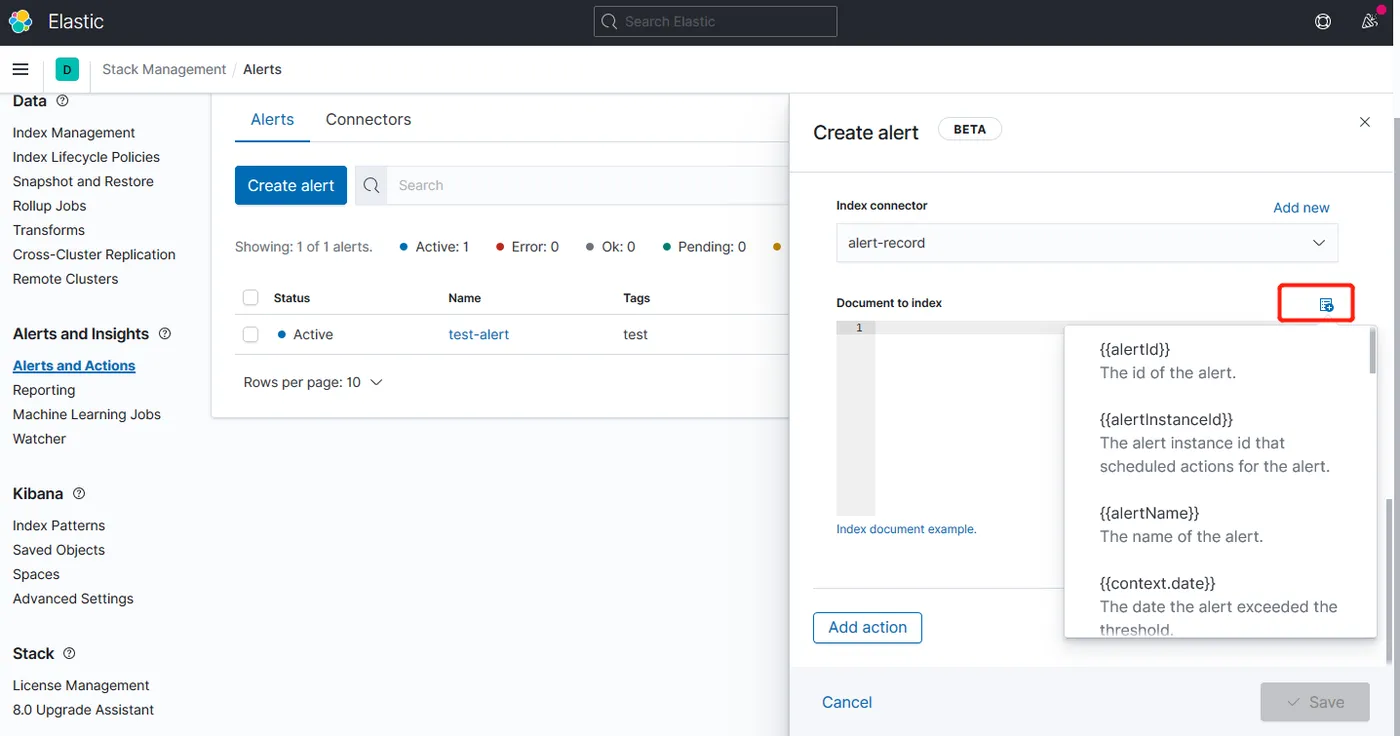The image size is (1400, 736).
Task: Click the search magnifier icon beside Search
Action: [371, 185]
